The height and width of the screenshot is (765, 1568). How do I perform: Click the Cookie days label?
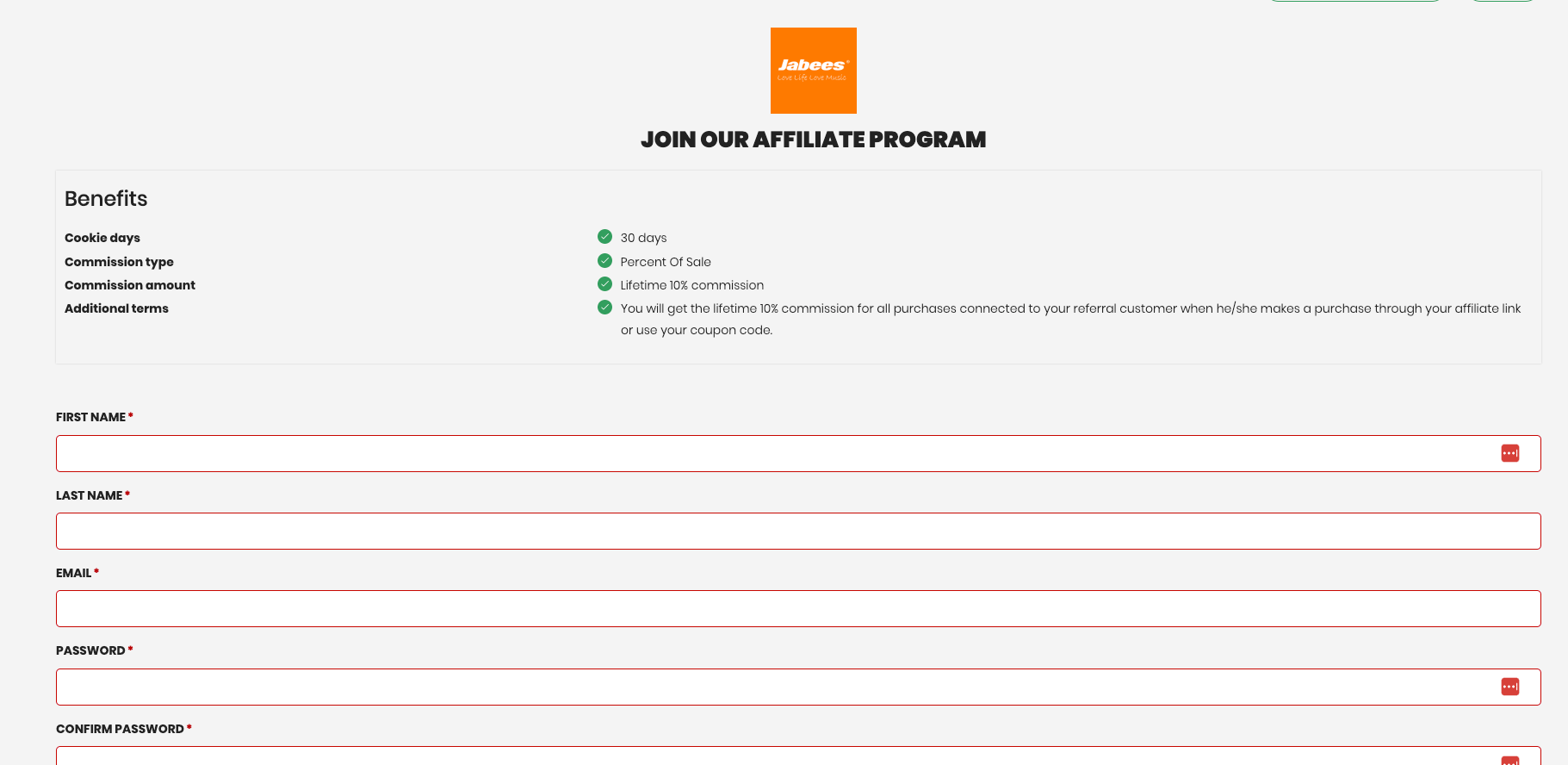coord(102,238)
